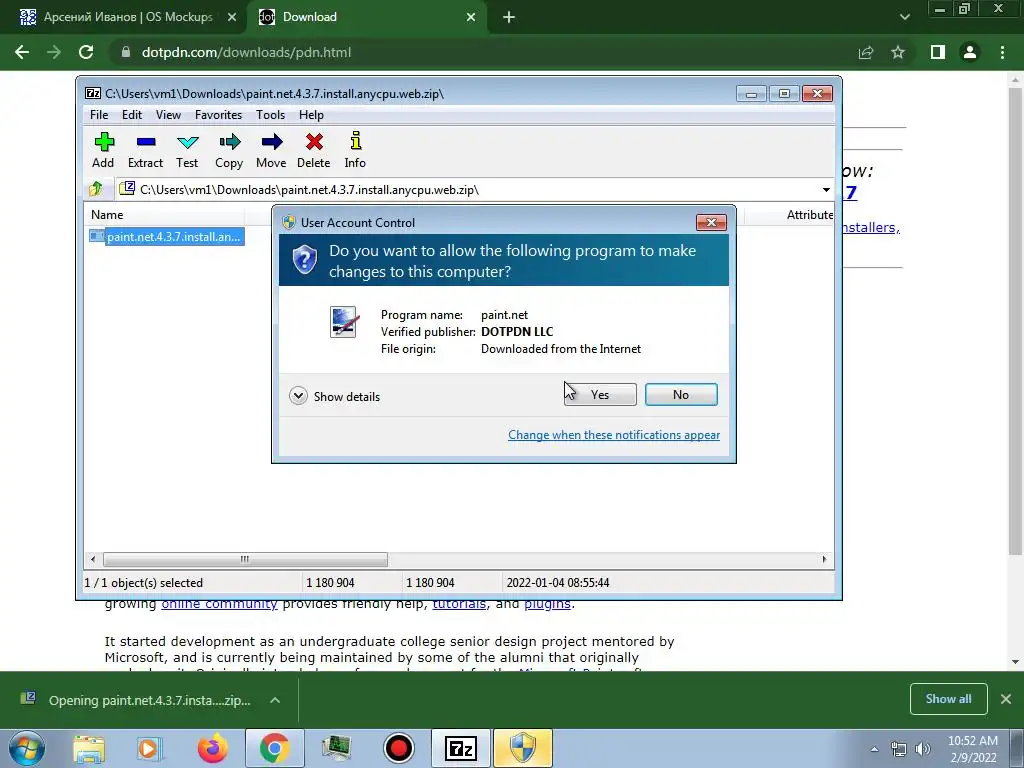This screenshot has height=768, width=1024.
Task: Open the View menu in 7-Zip
Action: (x=168, y=115)
